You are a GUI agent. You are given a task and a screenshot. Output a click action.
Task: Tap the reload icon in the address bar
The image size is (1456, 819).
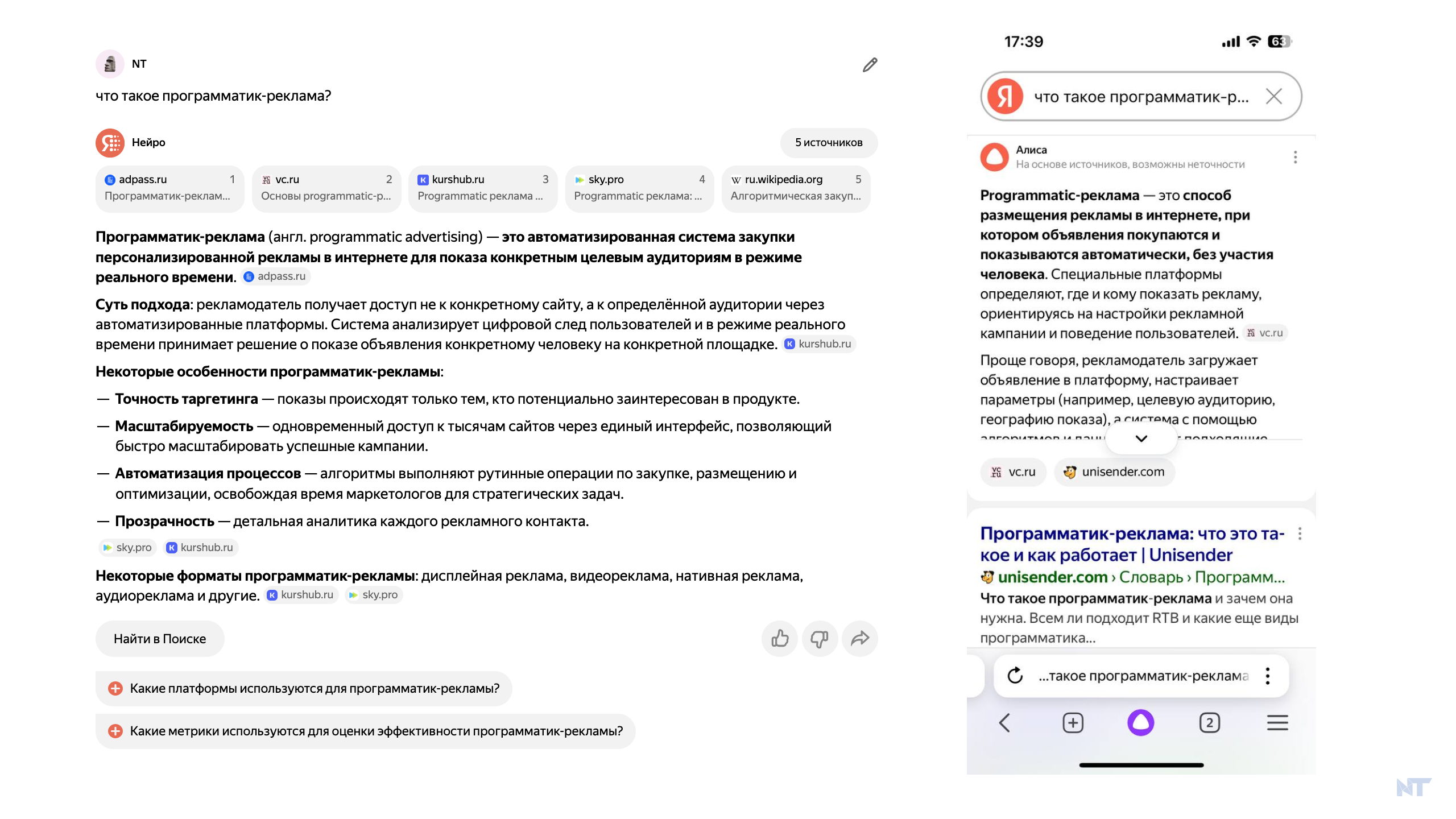(1015, 676)
